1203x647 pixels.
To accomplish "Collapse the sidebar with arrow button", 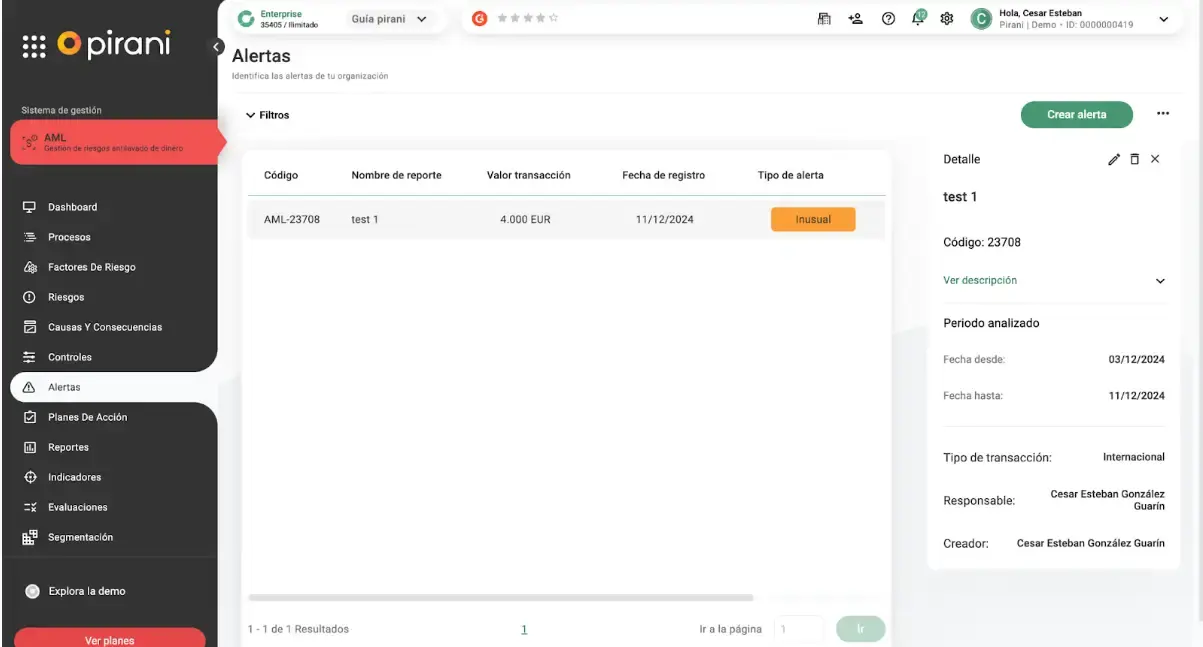I will (217, 46).
